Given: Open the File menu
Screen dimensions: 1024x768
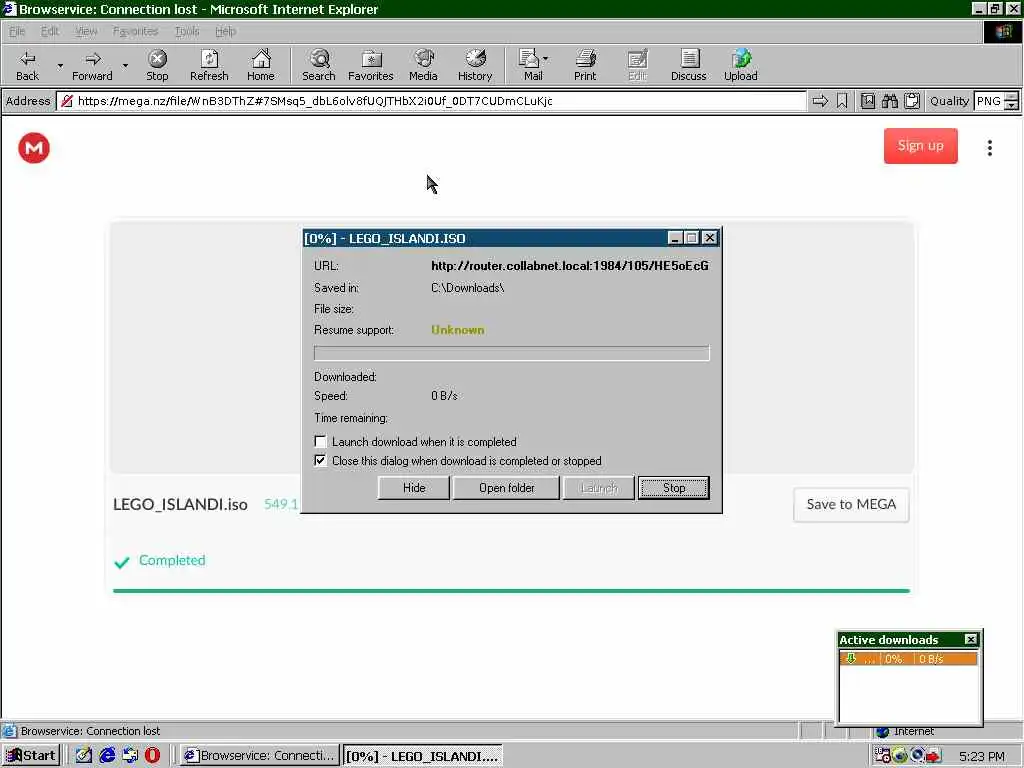Looking at the screenshot, I should point(17,31).
